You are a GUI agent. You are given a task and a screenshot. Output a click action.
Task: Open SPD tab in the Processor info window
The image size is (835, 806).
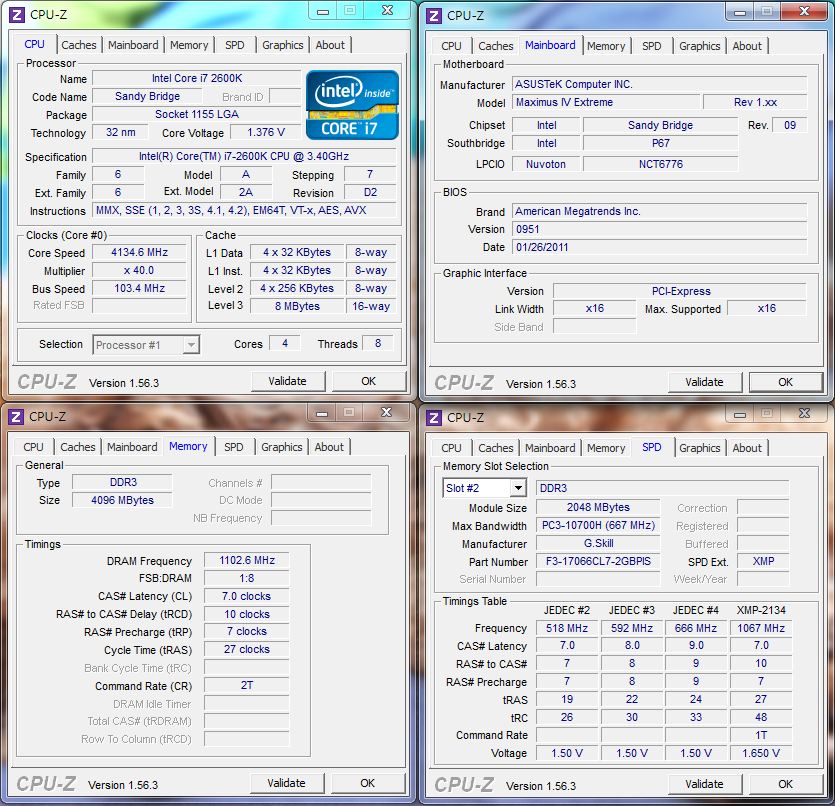[235, 45]
